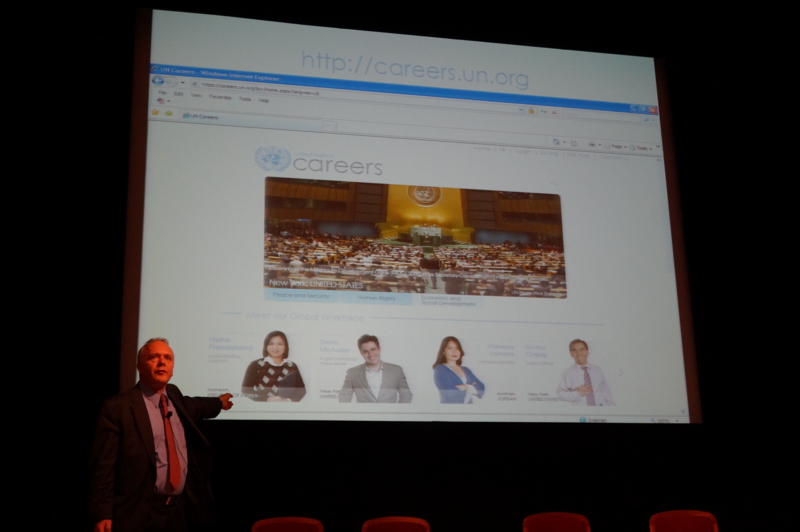Screen dimensions: 800x532
Task: Open the Tools command bar dropdown
Action: point(641,148)
